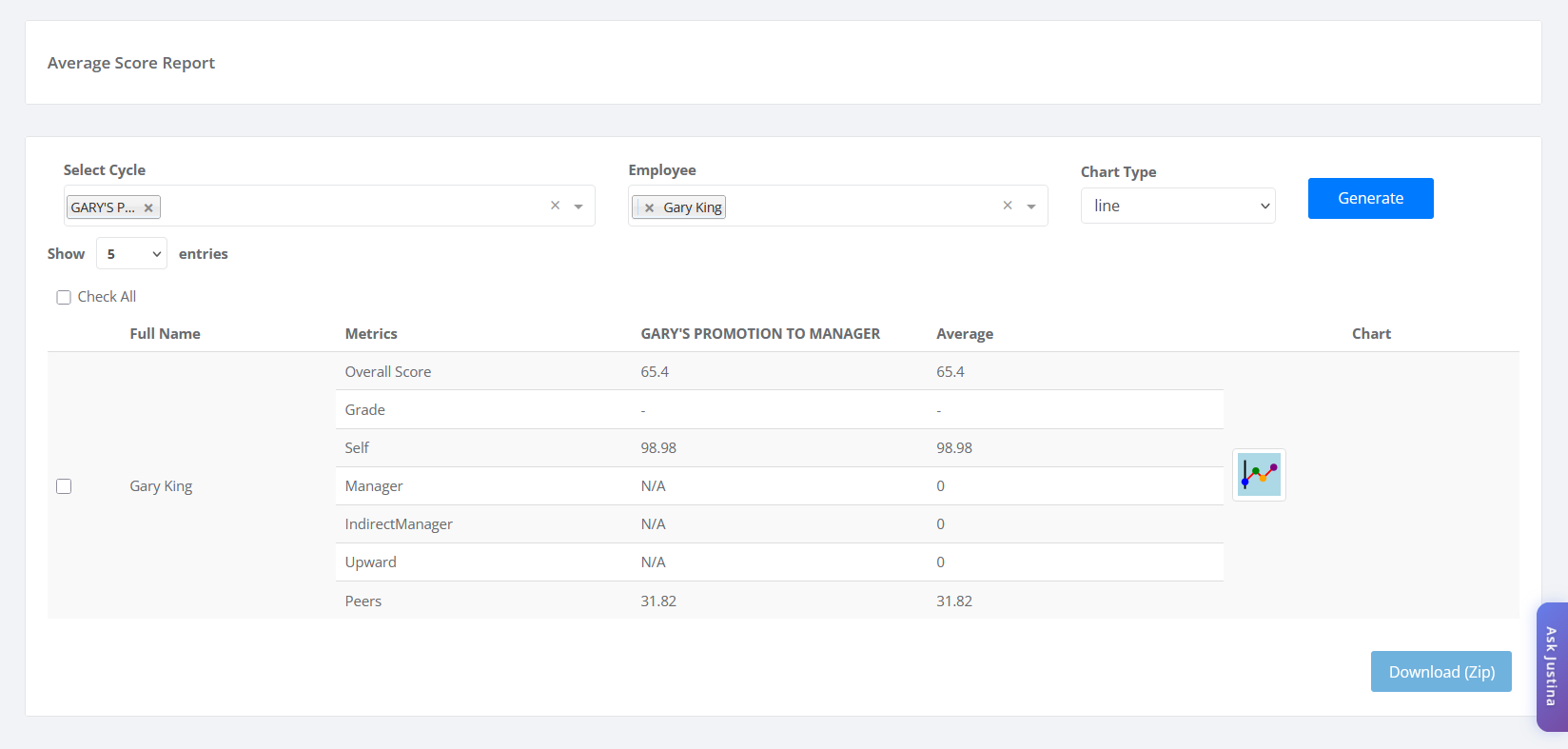Click the Manager metric row label
Image resolution: width=1568 pixels, height=749 pixels.
[374, 486]
